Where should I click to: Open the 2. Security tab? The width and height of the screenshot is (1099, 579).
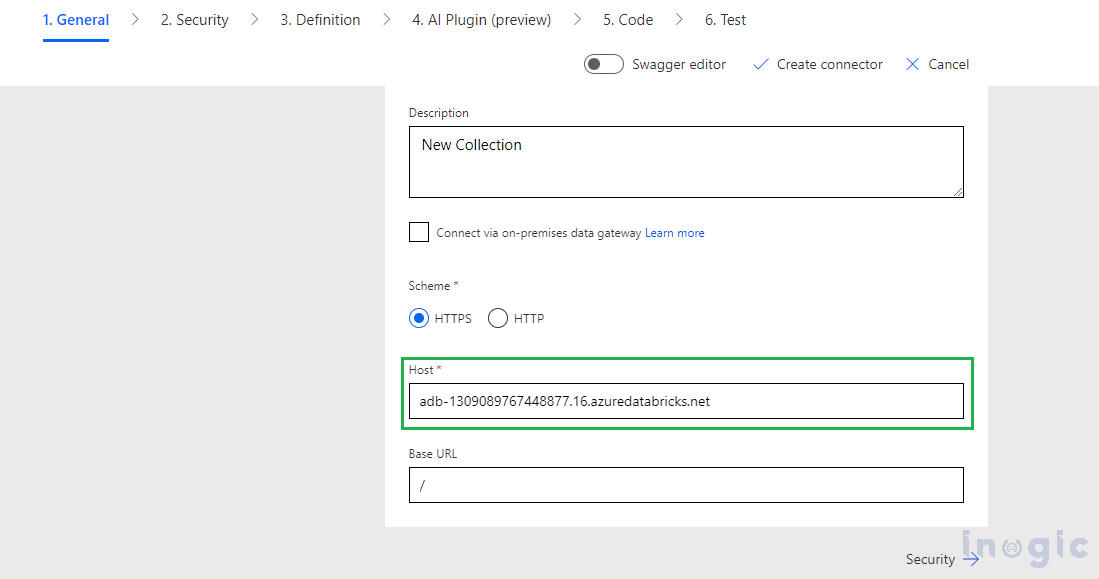coord(194,20)
